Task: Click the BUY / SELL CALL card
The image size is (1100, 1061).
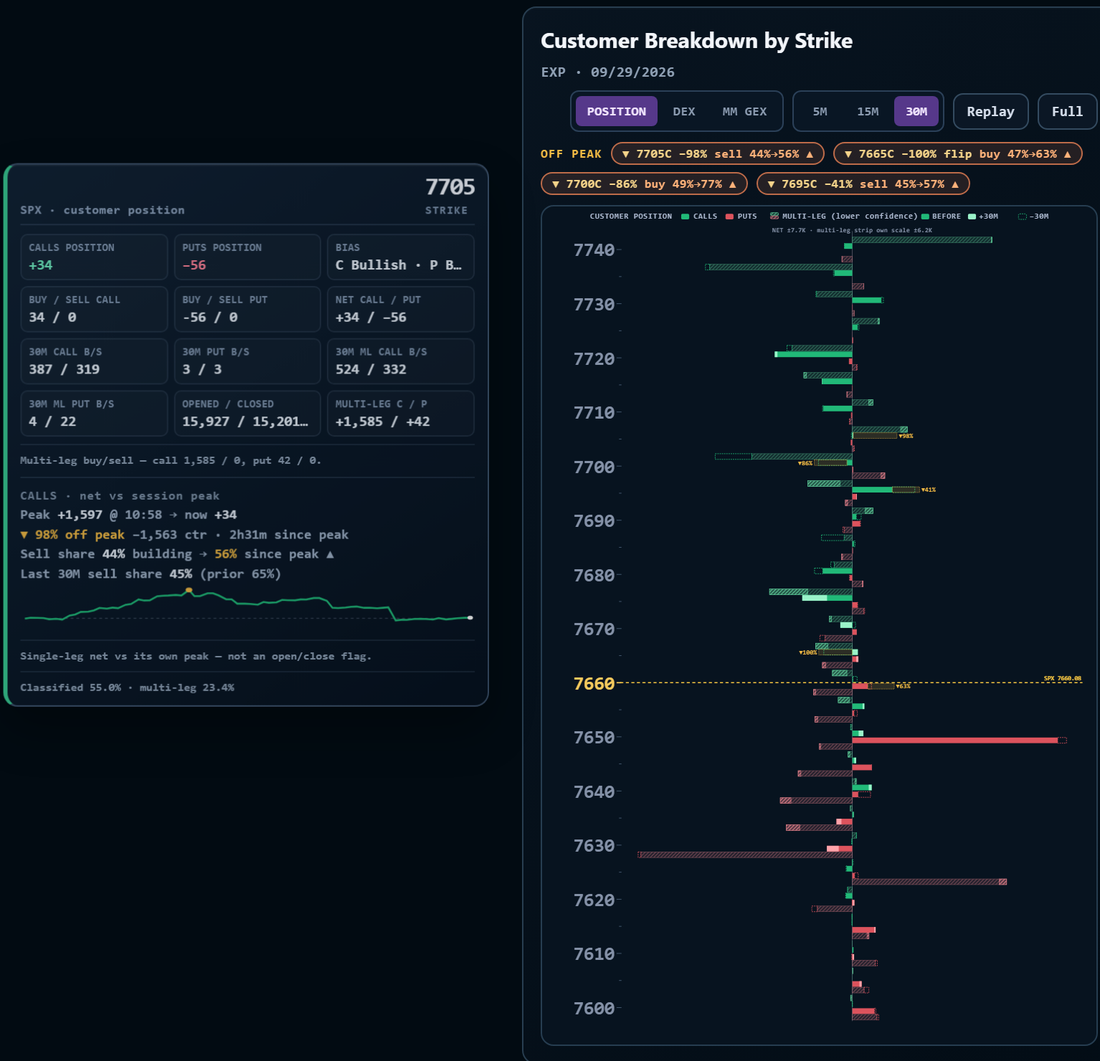Action: 94,309
